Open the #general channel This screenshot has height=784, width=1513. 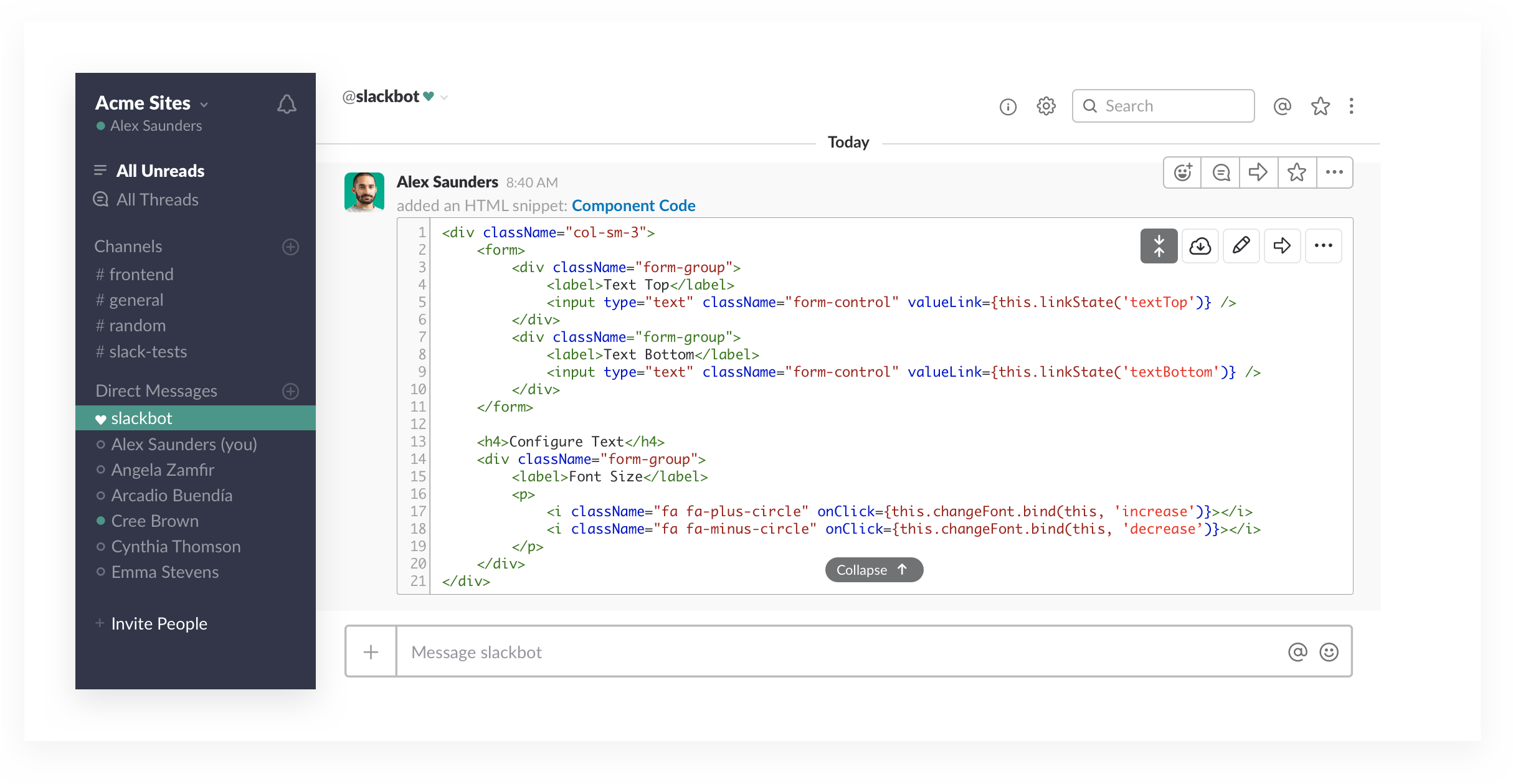130,300
